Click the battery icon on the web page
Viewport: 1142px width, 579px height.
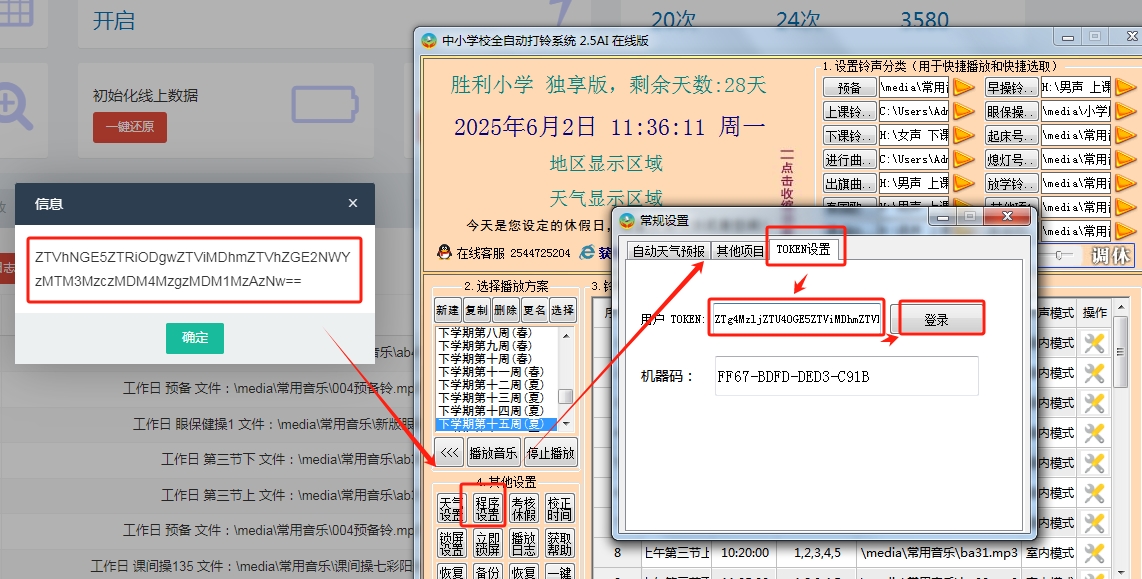pyautogui.click(x=325, y=105)
